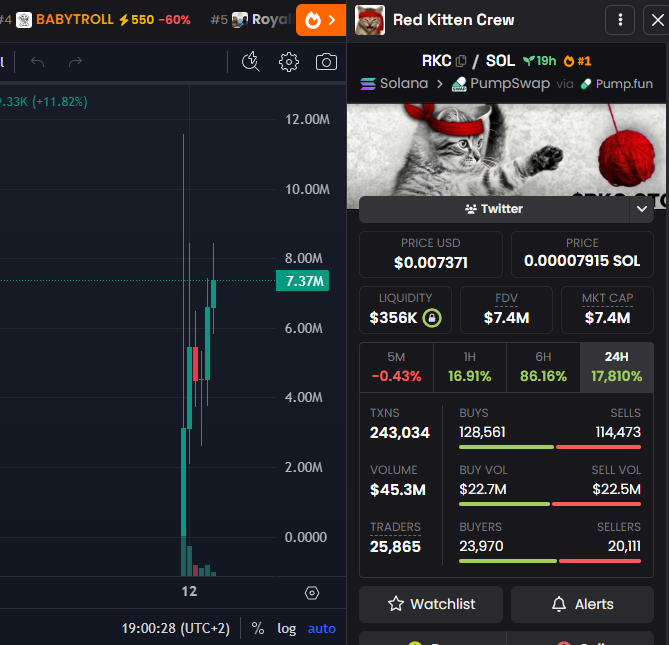
Task: Click the PumpSwap label in breadcrumb
Action: (510, 84)
